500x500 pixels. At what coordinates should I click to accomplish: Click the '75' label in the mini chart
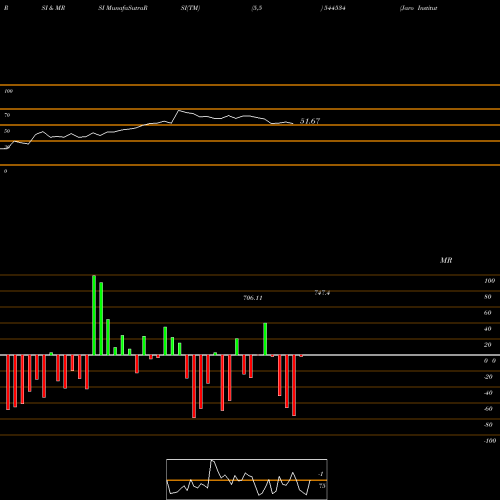[x=322, y=486]
